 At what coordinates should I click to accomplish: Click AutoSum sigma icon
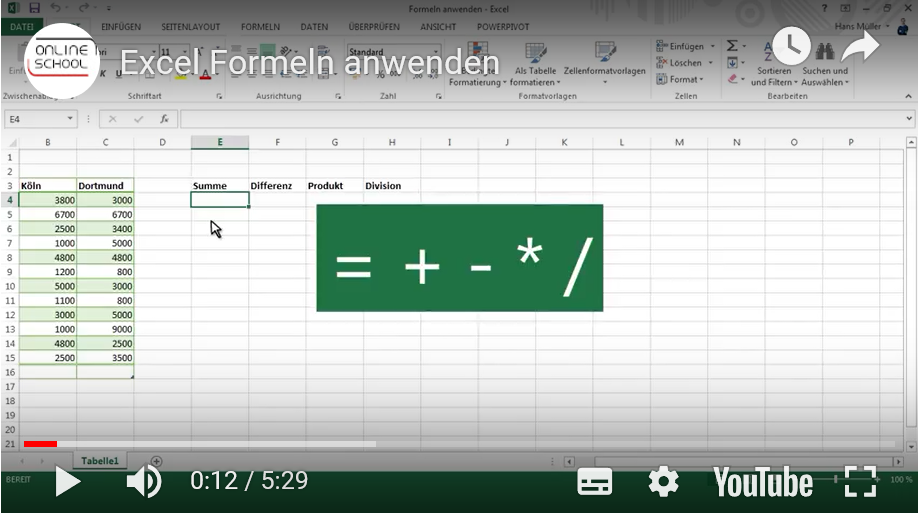click(732, 46)
